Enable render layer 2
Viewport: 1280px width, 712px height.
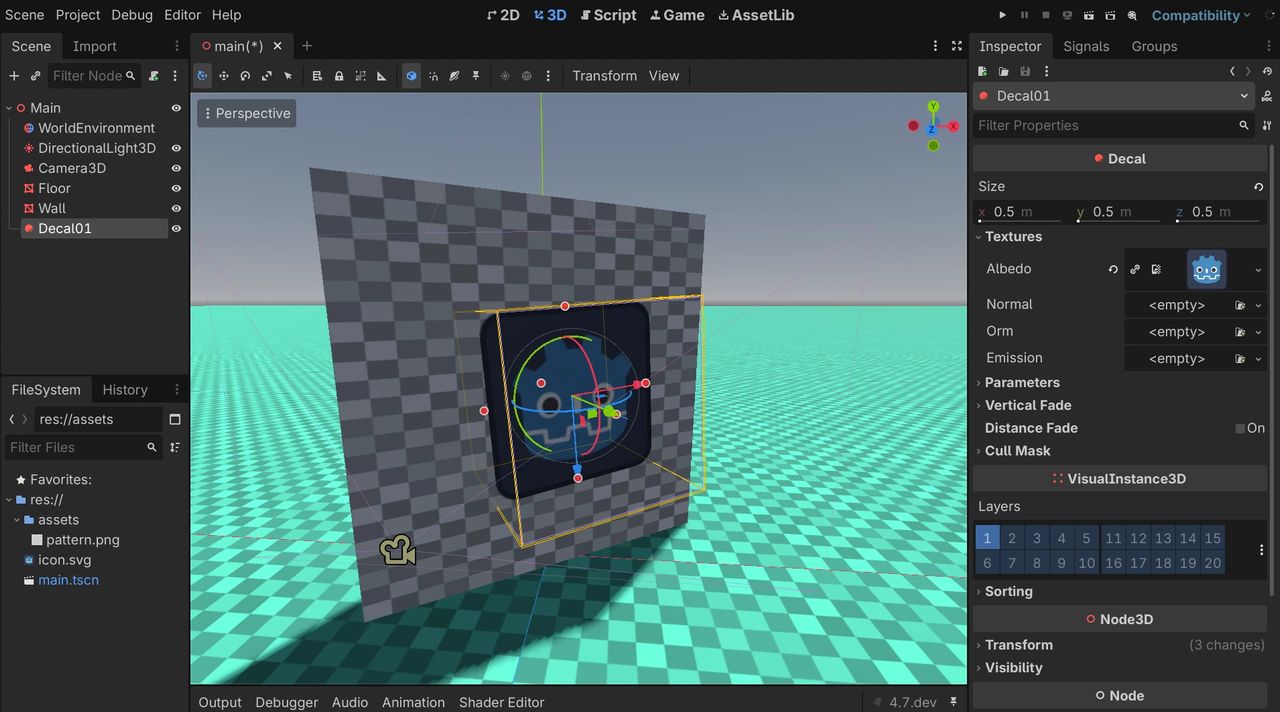click(x=1012, y=538)
